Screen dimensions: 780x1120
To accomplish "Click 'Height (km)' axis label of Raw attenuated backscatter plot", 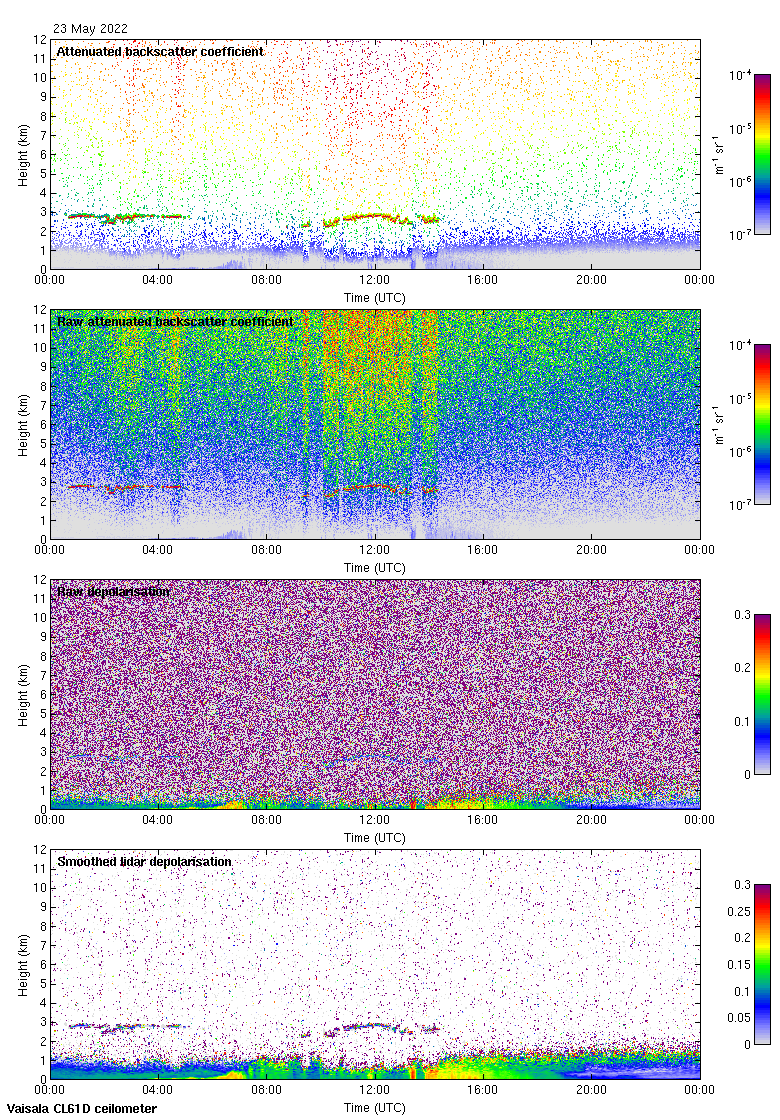I will coord(24,425).
